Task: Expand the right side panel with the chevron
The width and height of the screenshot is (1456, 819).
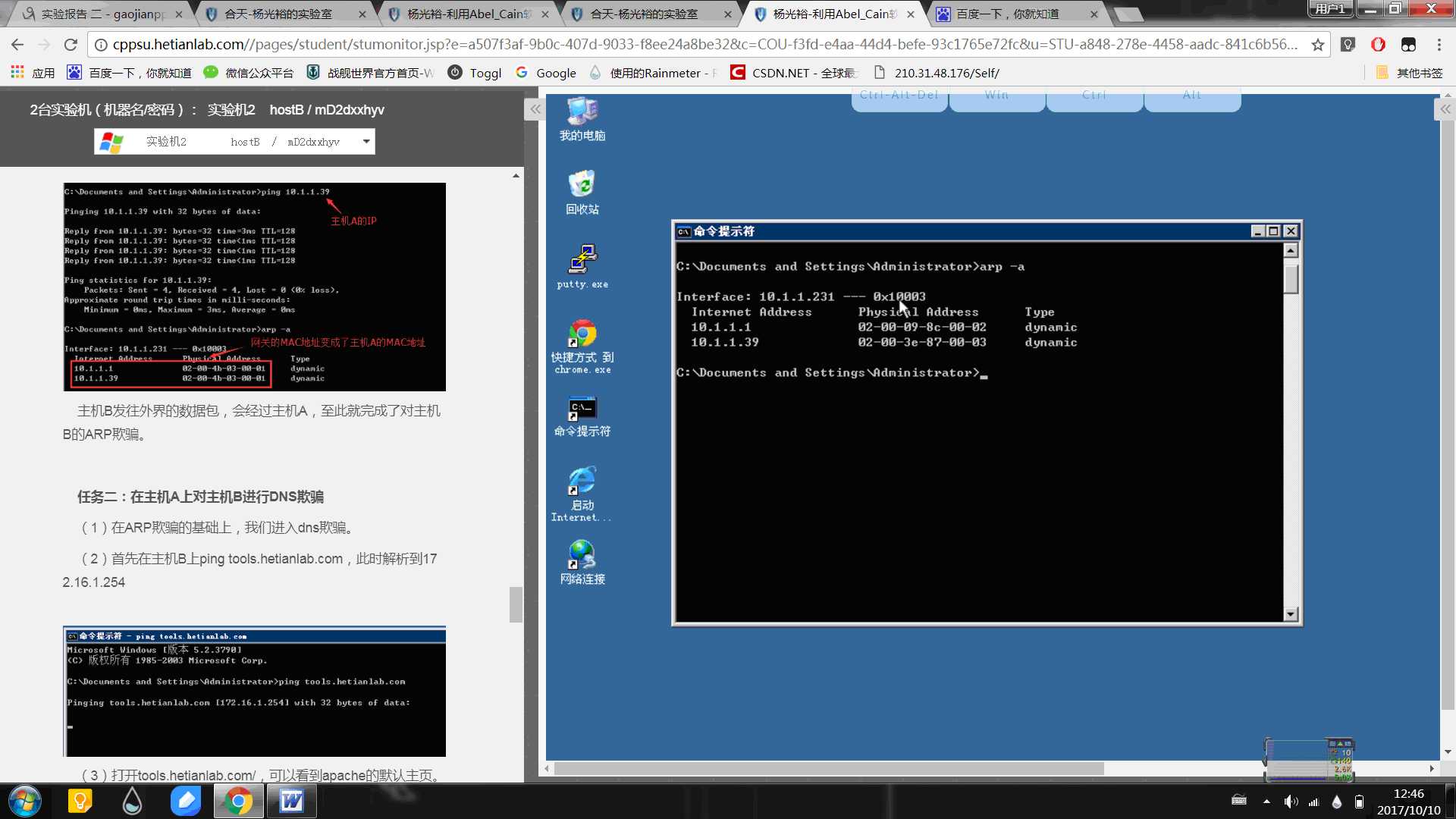Action: point(1445,109)
